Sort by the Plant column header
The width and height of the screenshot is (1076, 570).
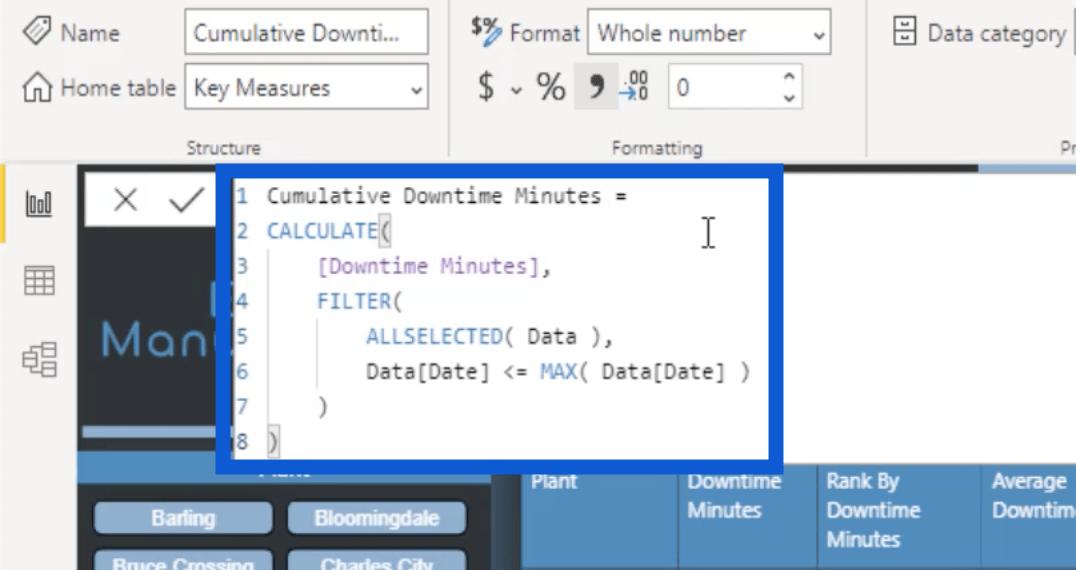pyautogui.click(x=600, y=518)
